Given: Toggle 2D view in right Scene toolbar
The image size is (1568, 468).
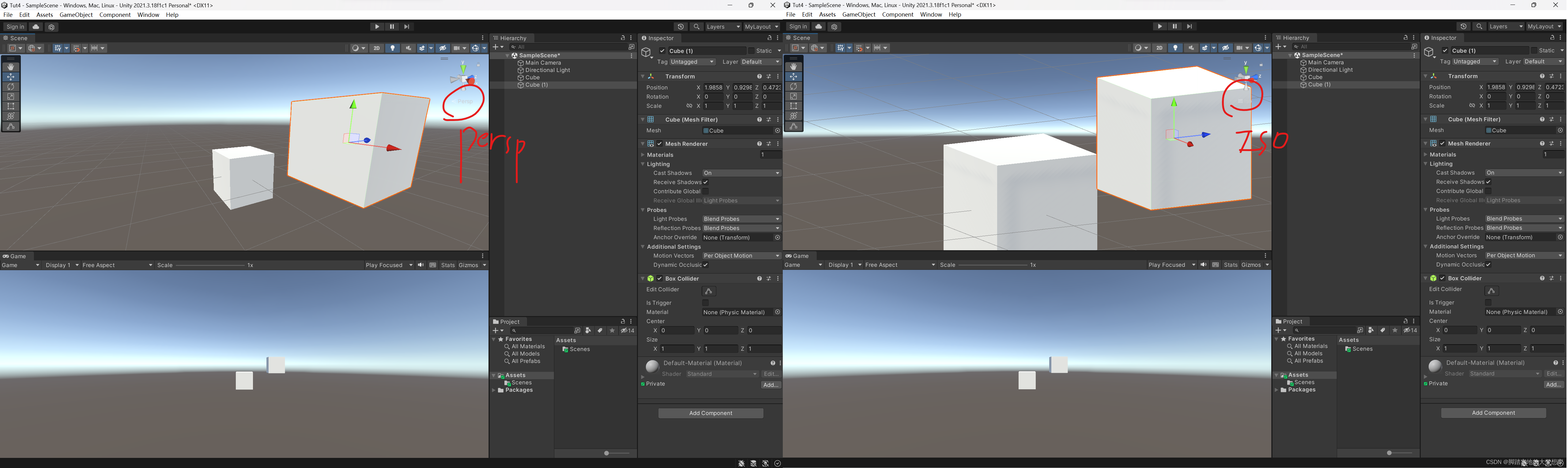Looking at the screenshot, I should pos(1159,48).
